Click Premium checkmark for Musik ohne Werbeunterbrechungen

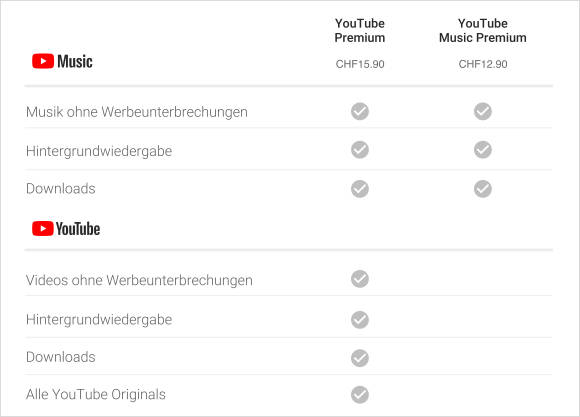pos(360,111)
